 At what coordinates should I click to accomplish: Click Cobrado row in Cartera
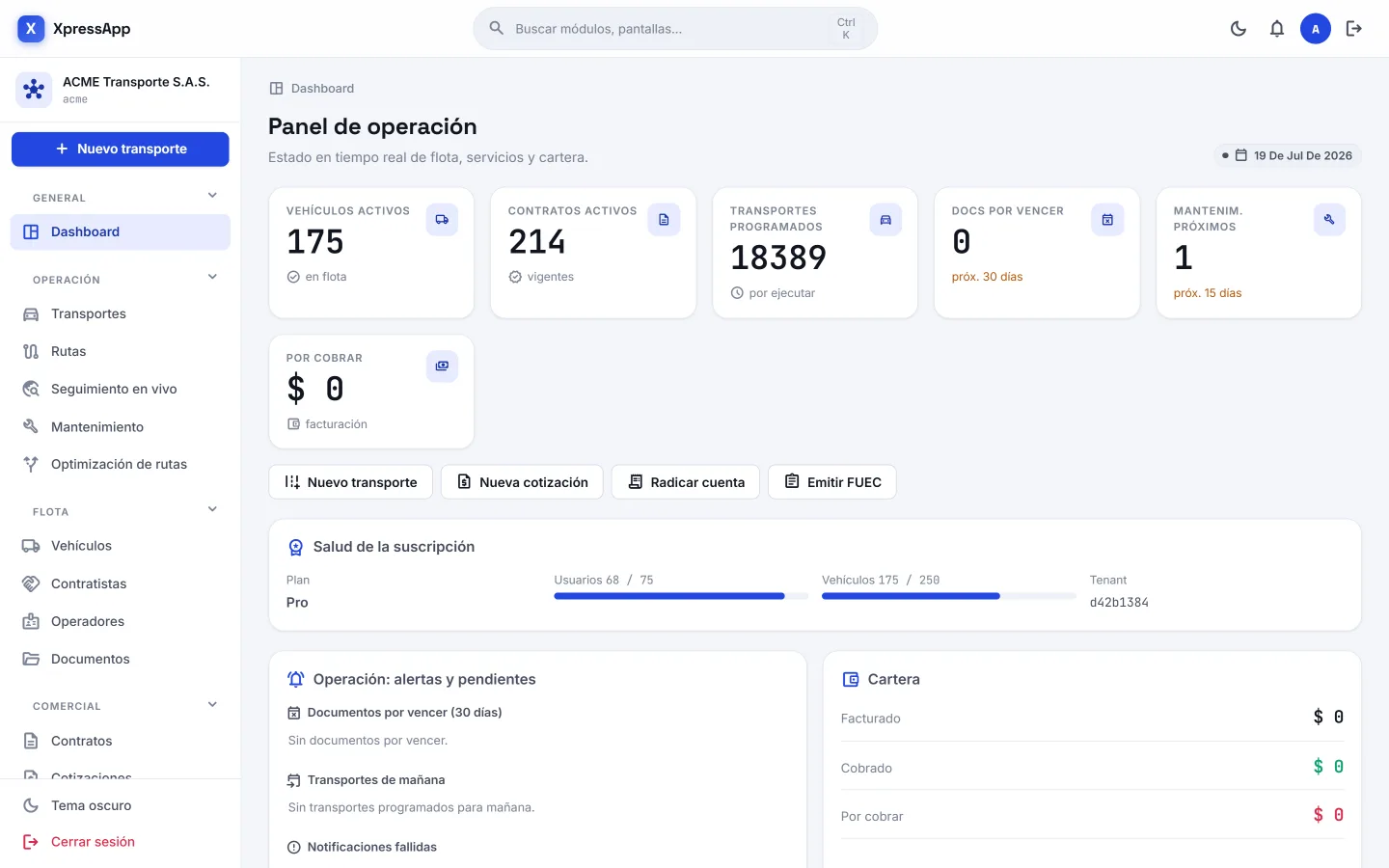[1093, 767]
